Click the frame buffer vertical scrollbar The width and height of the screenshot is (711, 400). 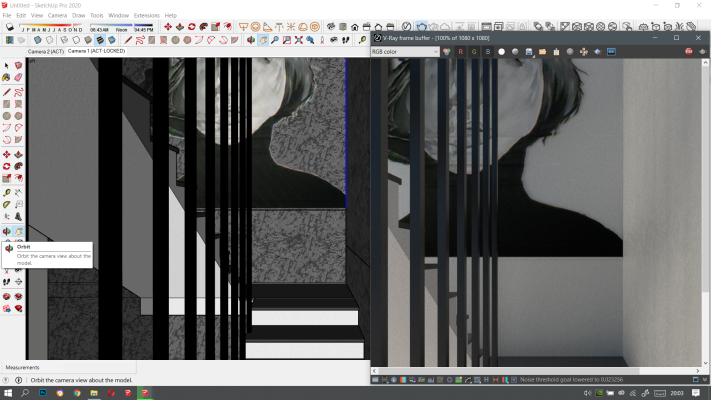(705, 213)
